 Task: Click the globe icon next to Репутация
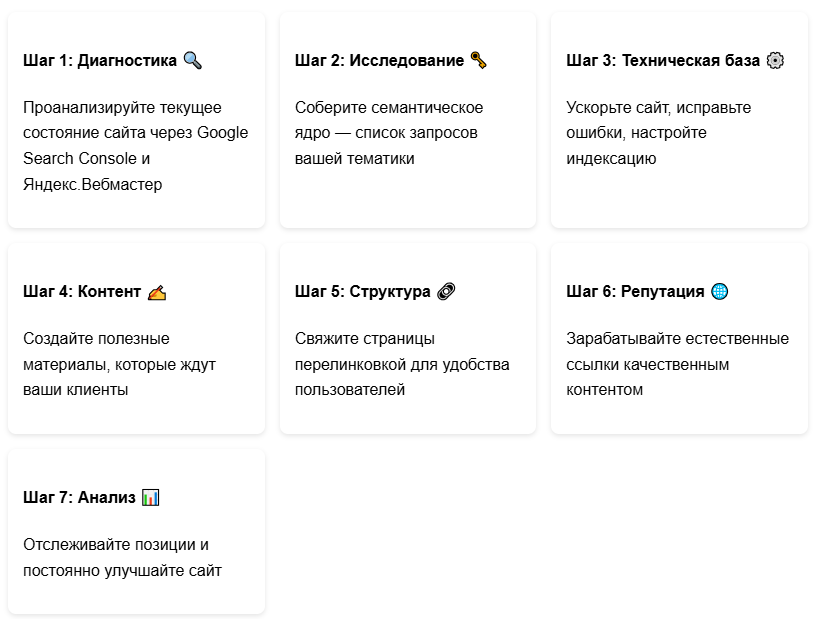tap(719, 291)
